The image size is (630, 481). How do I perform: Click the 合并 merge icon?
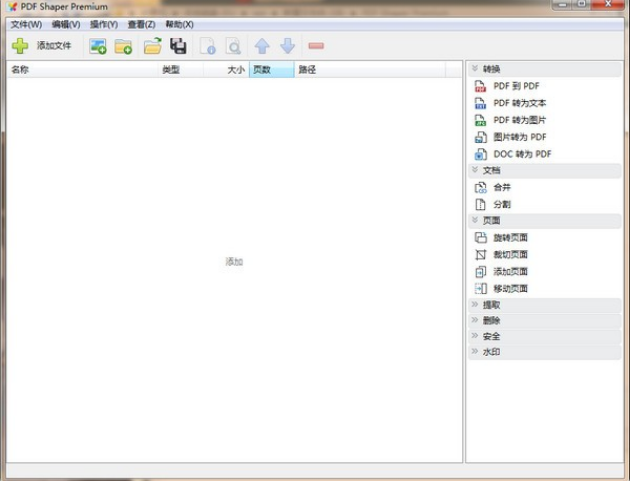481,187
